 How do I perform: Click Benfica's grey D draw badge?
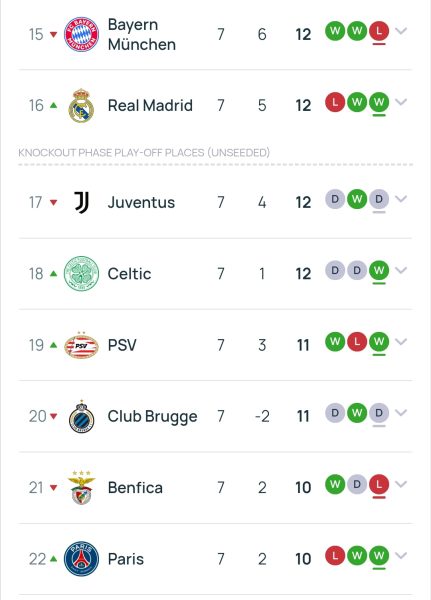click(x=357, y=484)
